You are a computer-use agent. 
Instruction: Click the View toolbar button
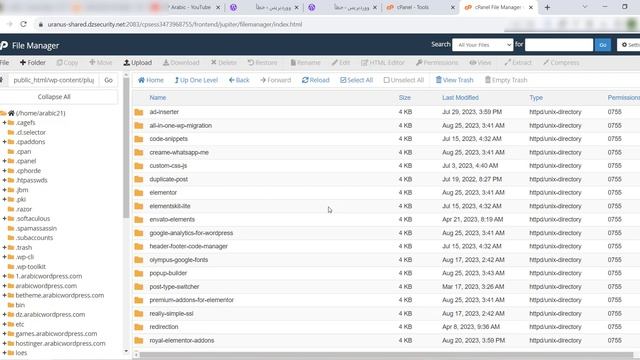(480, 62)
